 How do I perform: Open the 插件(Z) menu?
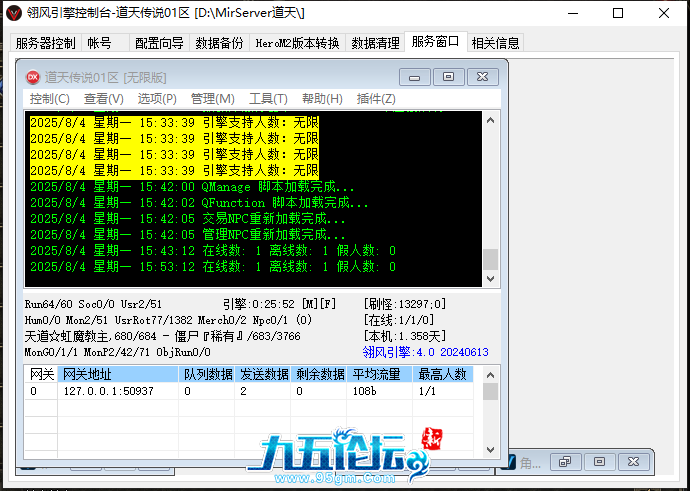[376, 99]
